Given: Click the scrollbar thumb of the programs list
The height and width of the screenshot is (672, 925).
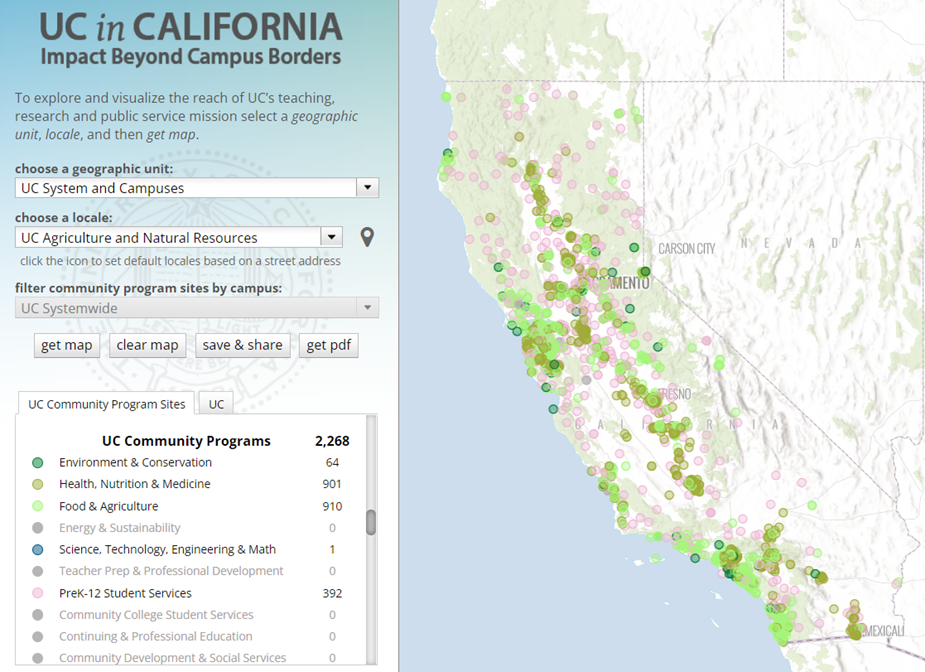Looking at the screenshot, I should pos(371,522).
